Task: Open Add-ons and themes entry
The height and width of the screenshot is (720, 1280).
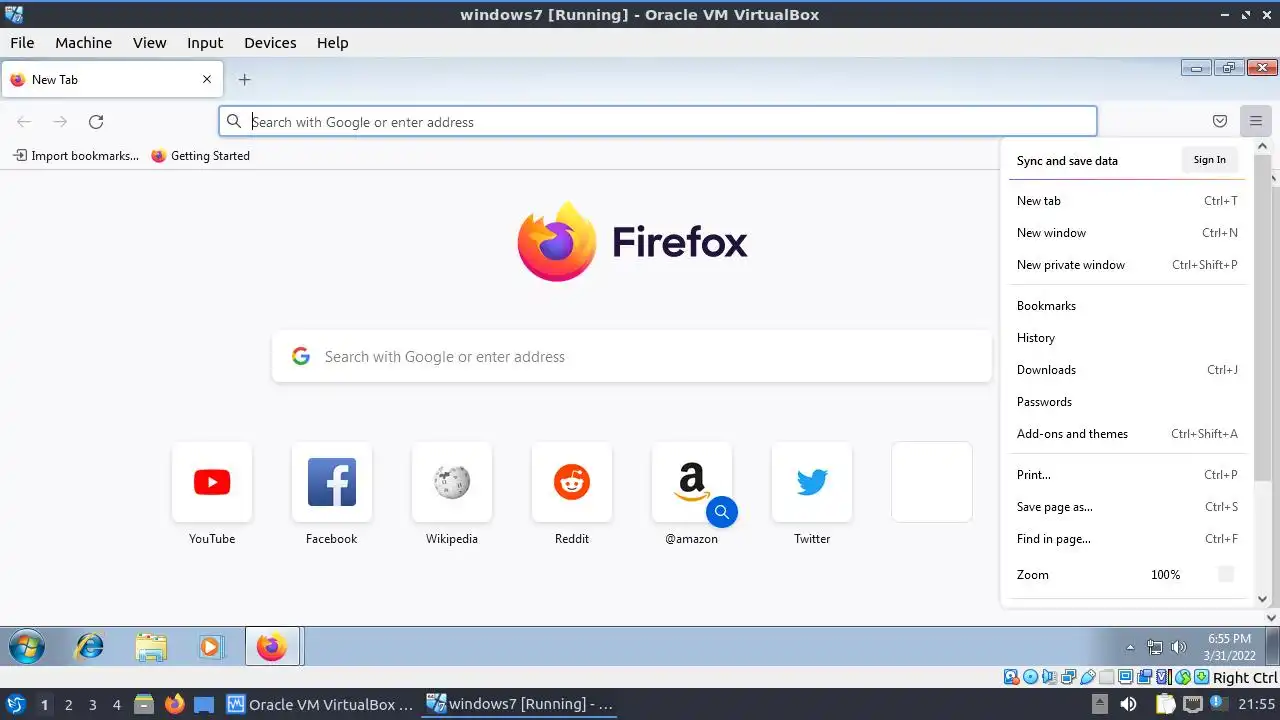Action: coord(1127,434)
